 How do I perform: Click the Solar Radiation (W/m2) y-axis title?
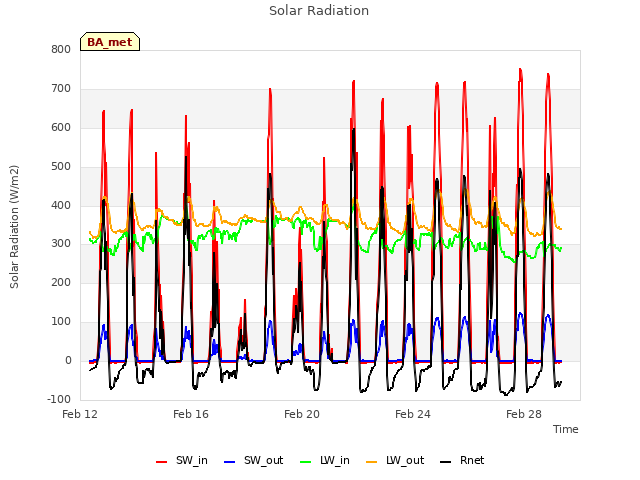point(14,227)
